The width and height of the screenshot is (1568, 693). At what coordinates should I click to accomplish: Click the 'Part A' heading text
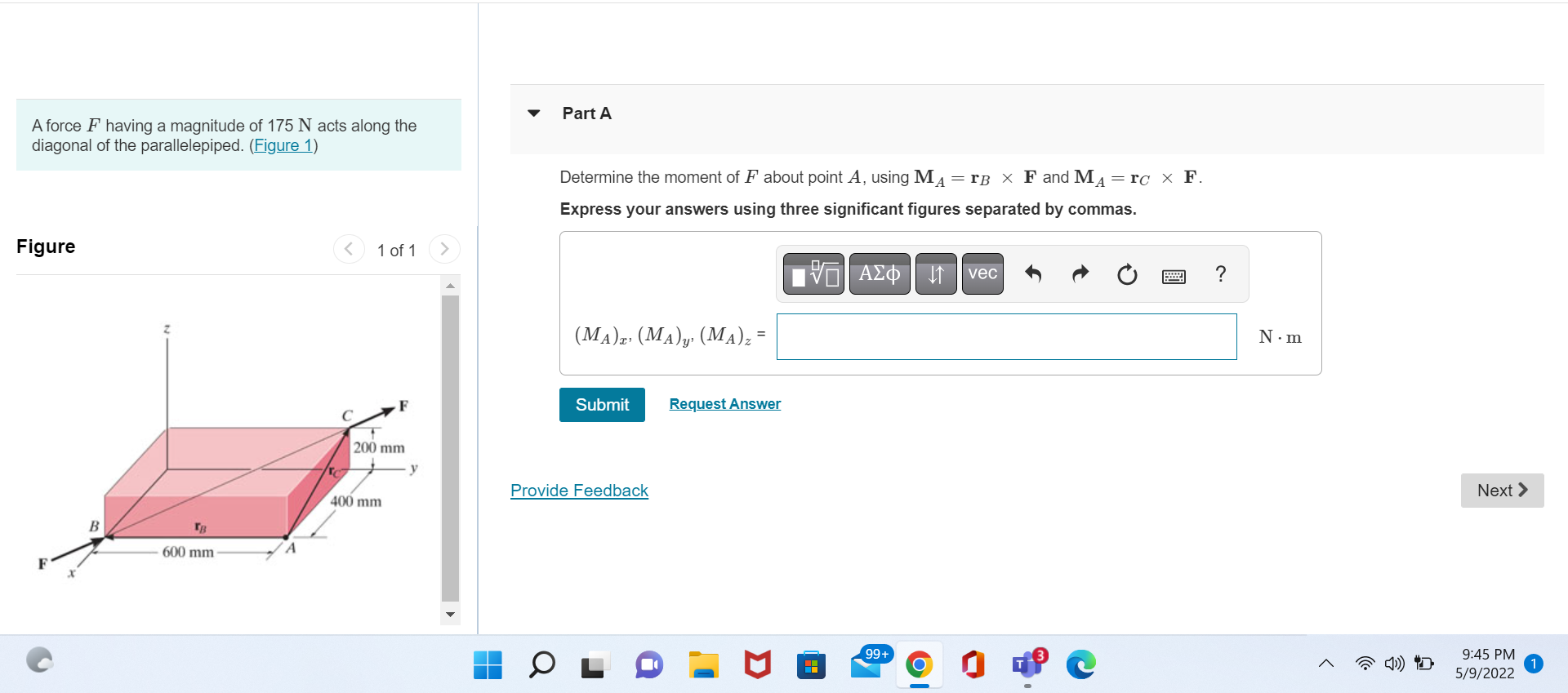click(x=586, y=113)
